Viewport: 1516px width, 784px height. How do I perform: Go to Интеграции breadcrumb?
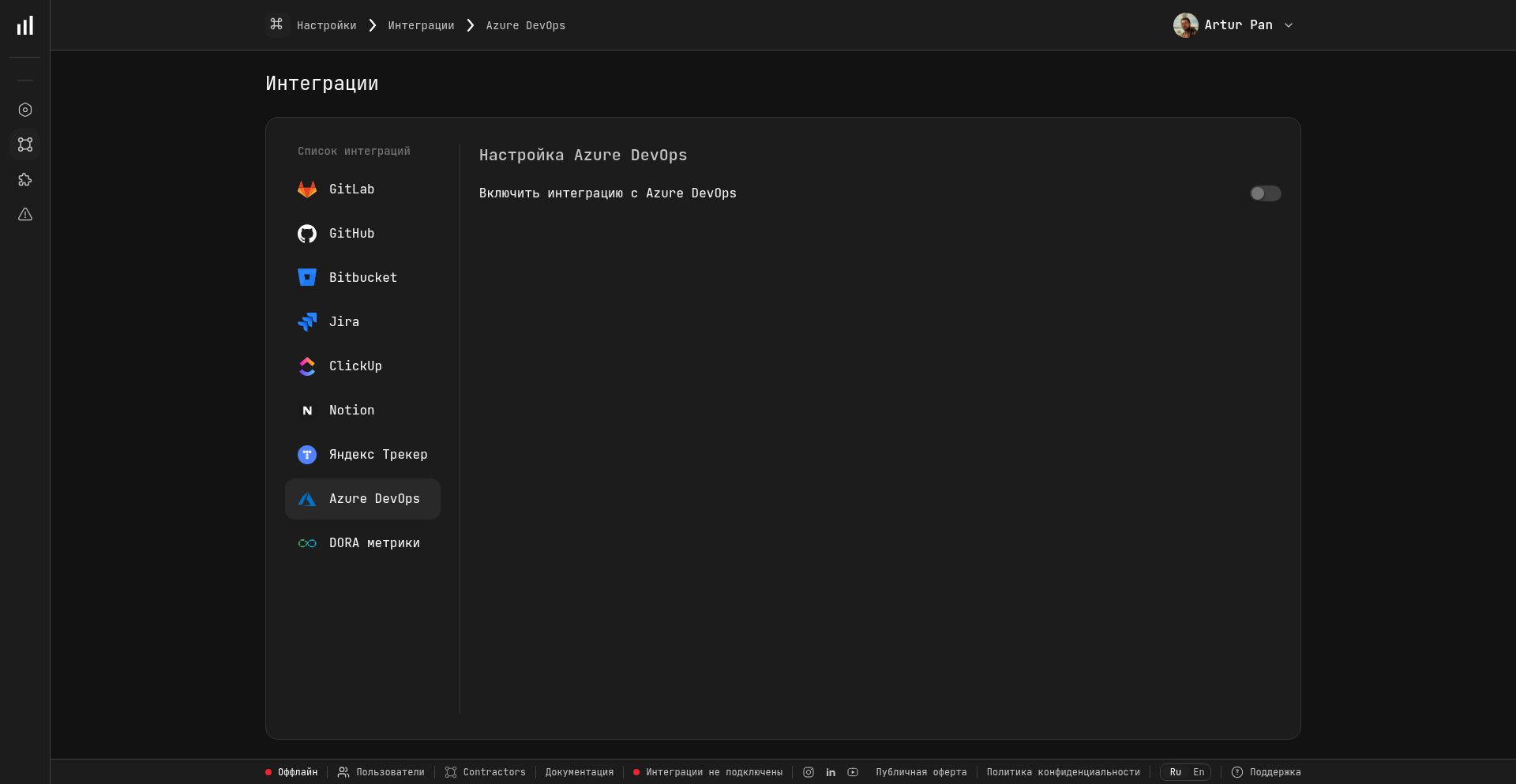(421, 25)
